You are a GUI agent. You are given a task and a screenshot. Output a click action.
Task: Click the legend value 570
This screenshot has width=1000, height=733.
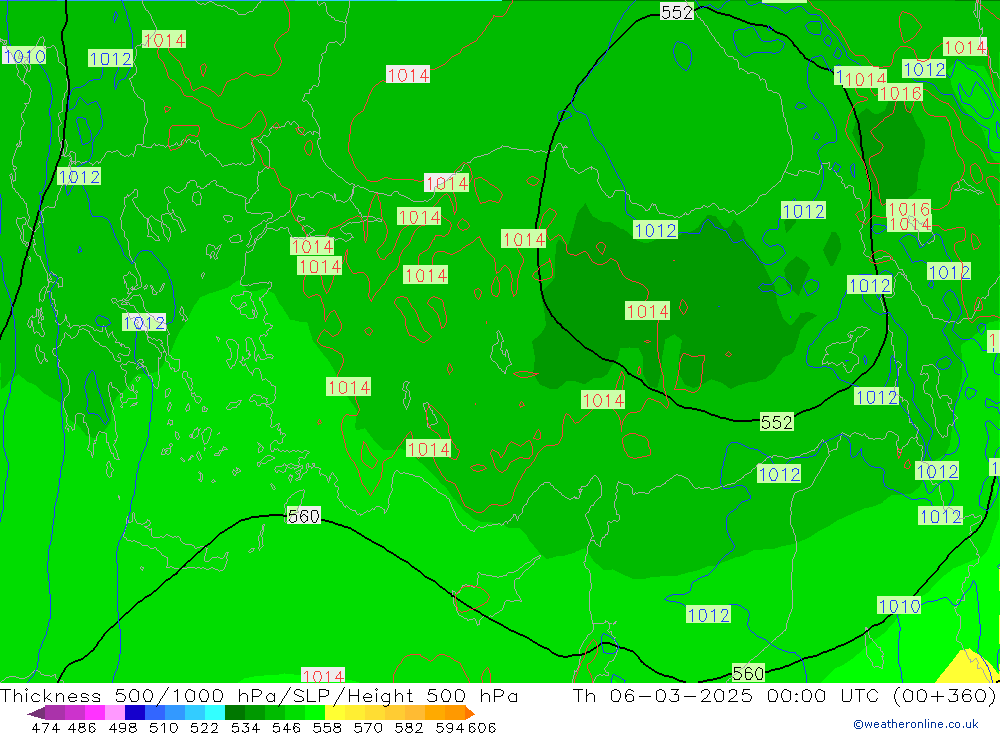[368, 727]
